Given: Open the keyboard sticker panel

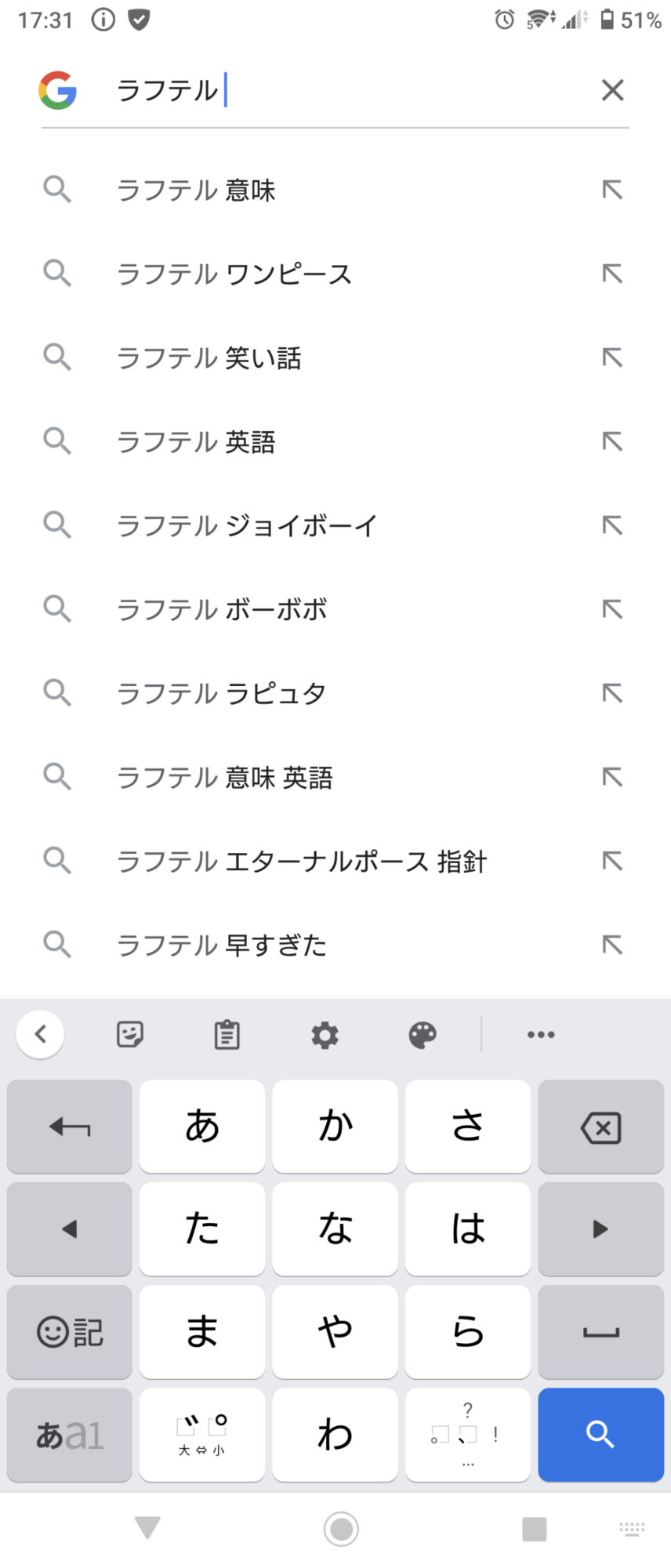Looking at the screenshot, I should (130, 1035).
